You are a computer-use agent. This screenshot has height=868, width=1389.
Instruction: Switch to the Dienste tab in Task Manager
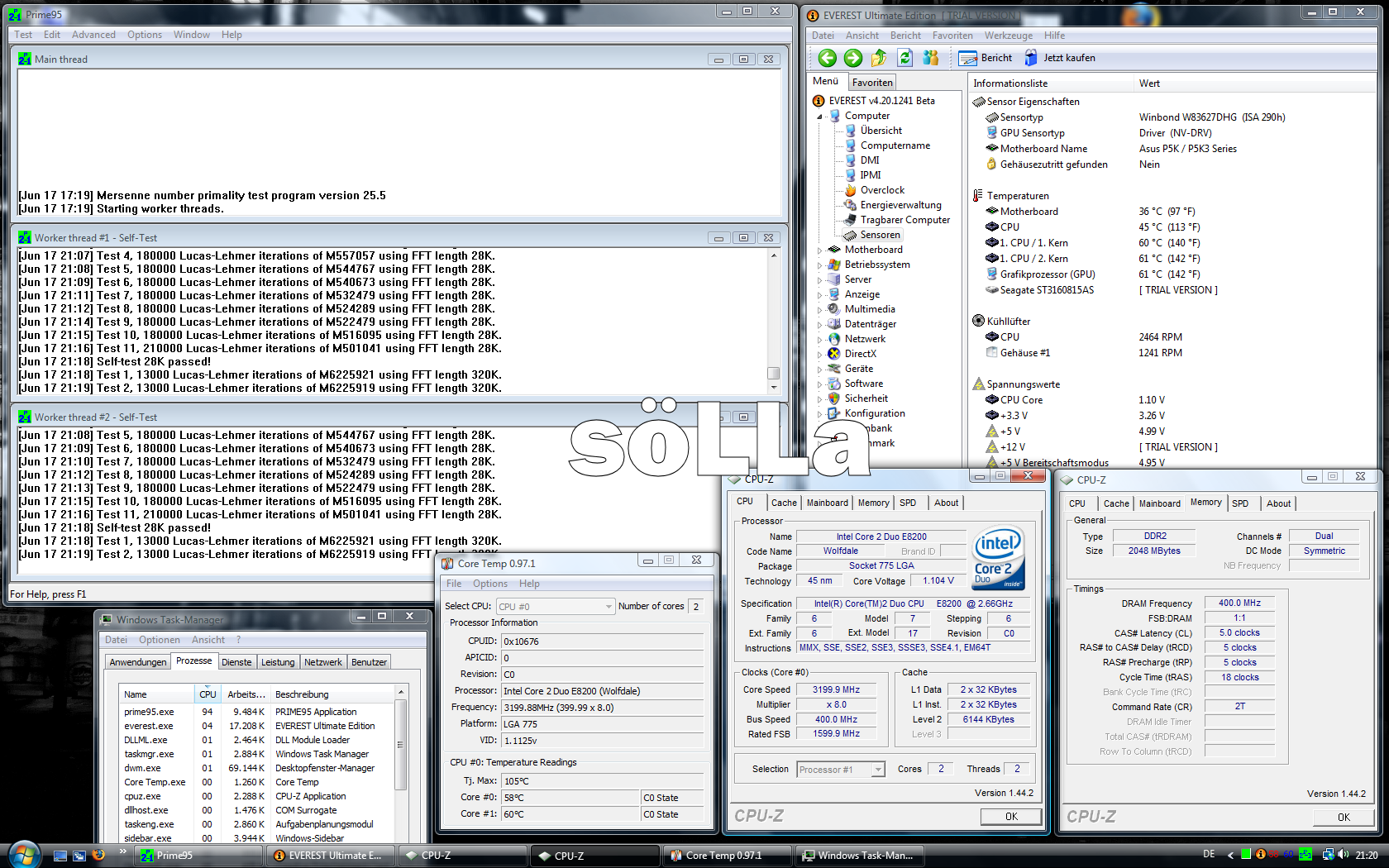click(x=236, y=662)
